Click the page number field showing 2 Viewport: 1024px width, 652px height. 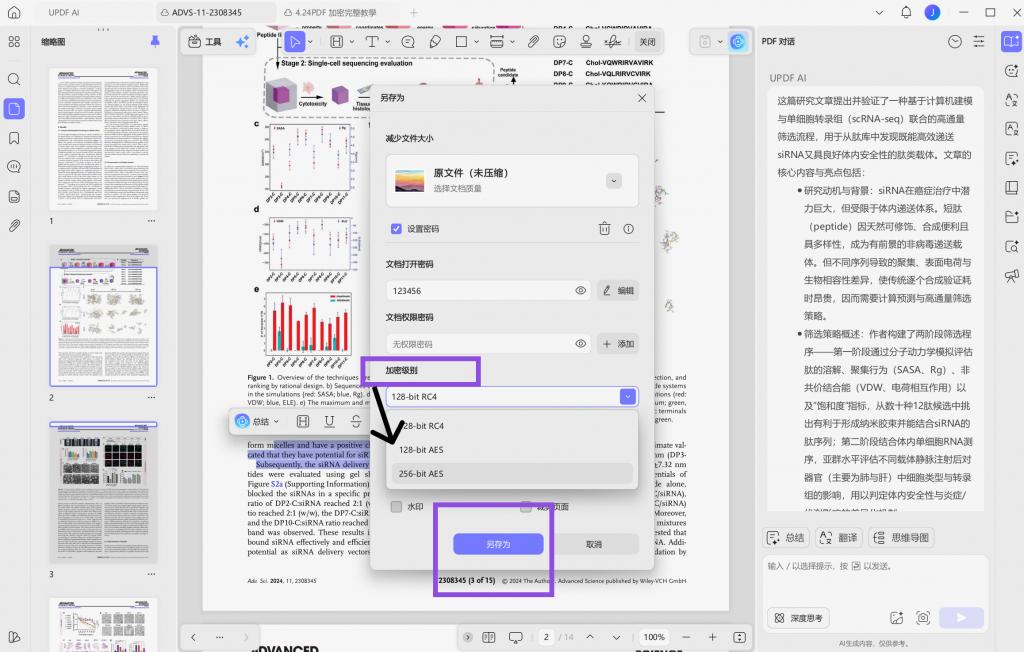point(546,637)
